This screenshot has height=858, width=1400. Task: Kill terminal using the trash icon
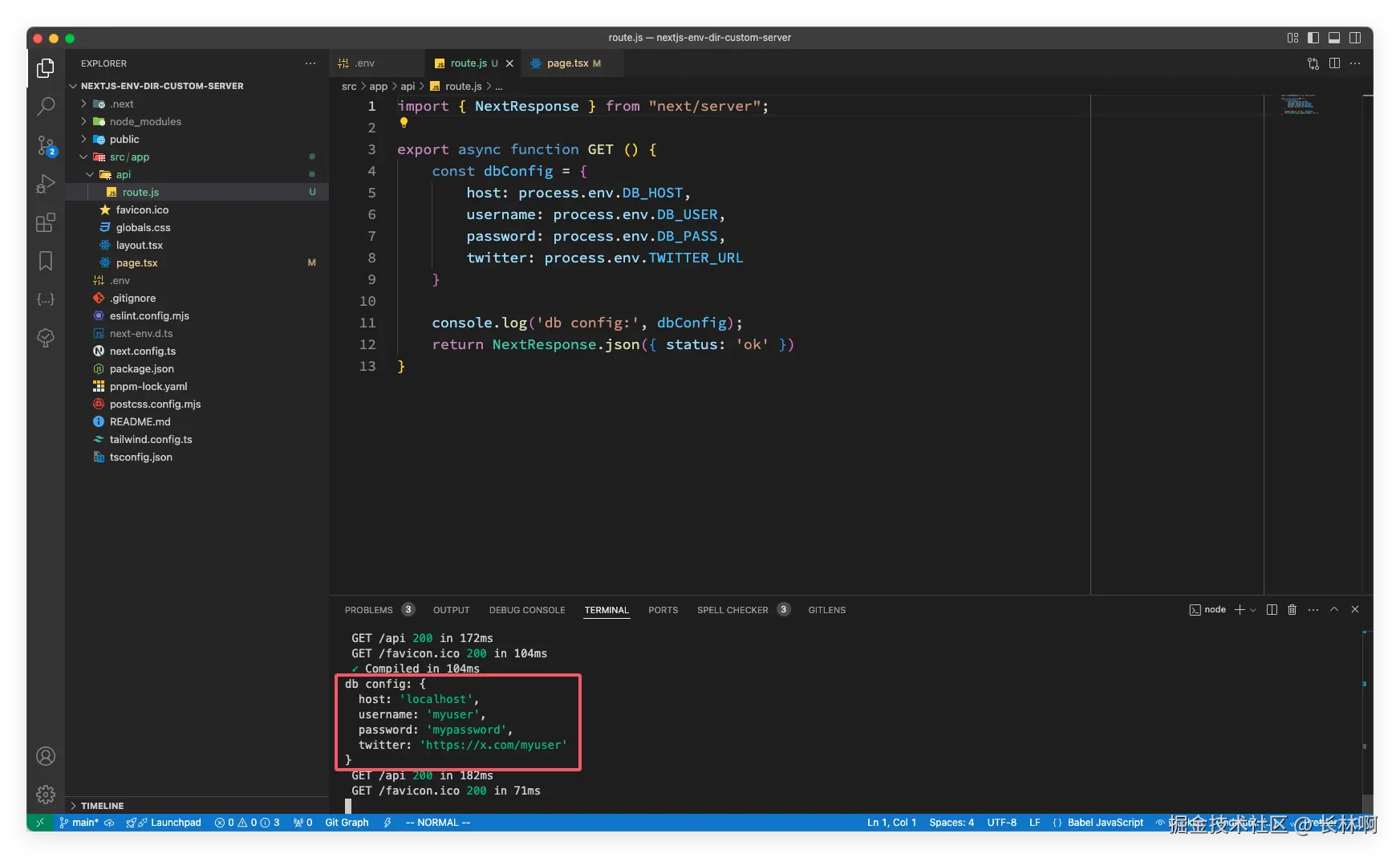tap(1292, 610)
